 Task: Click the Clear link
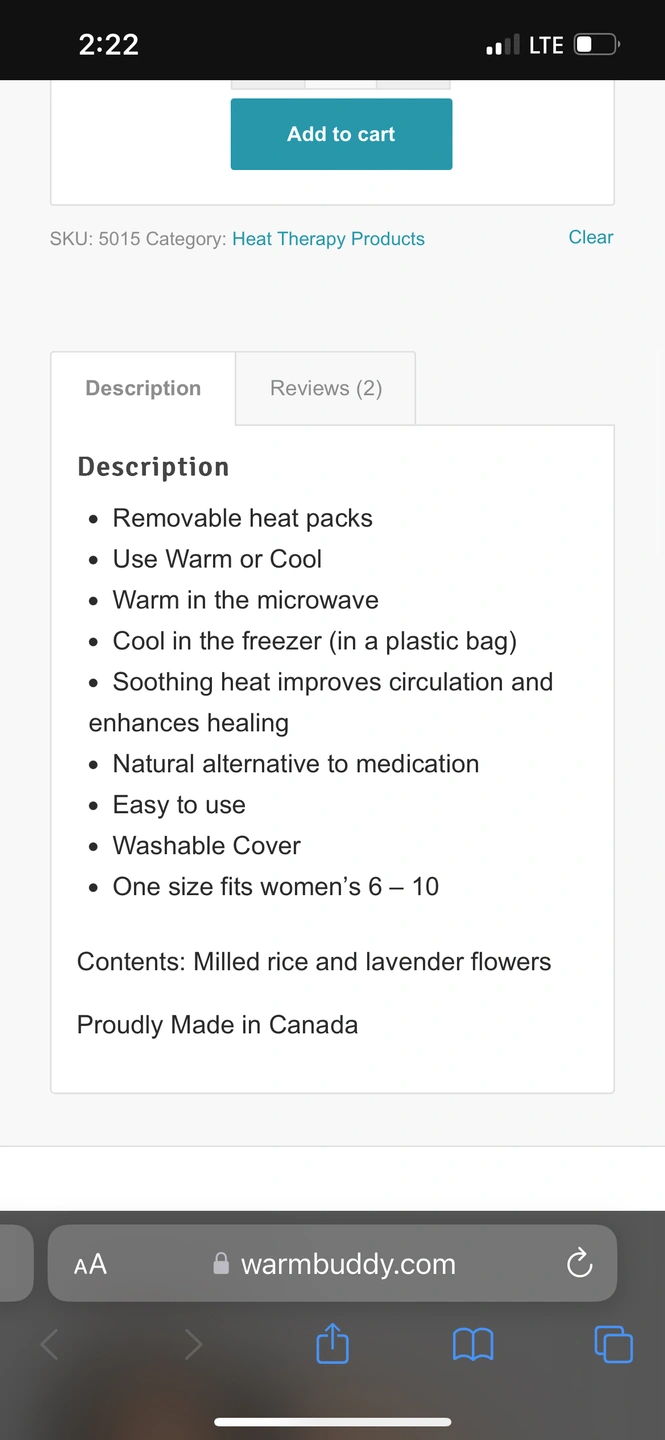click(x=590, y=237)
